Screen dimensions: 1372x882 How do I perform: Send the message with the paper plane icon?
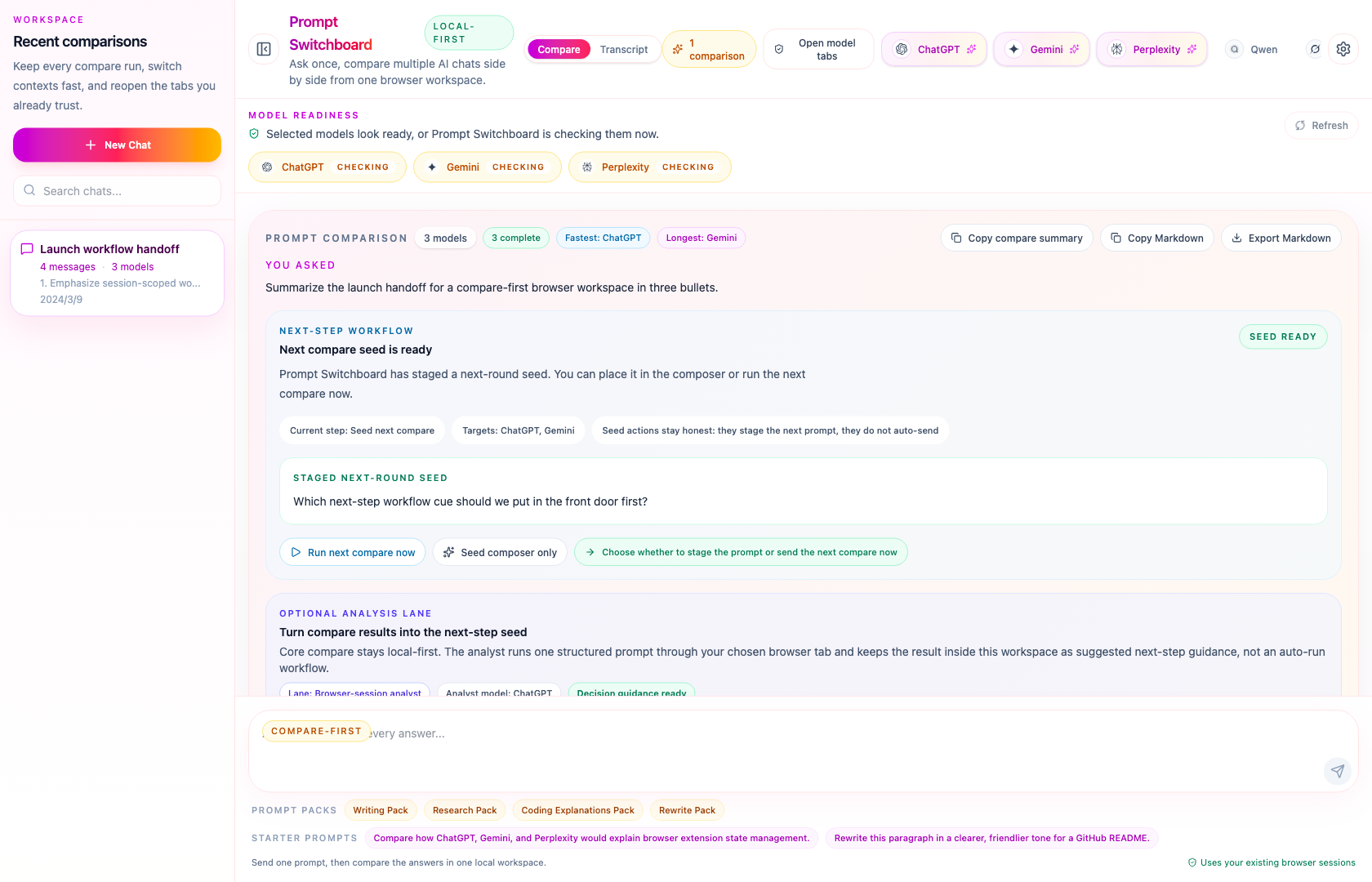coord(1337,771)
